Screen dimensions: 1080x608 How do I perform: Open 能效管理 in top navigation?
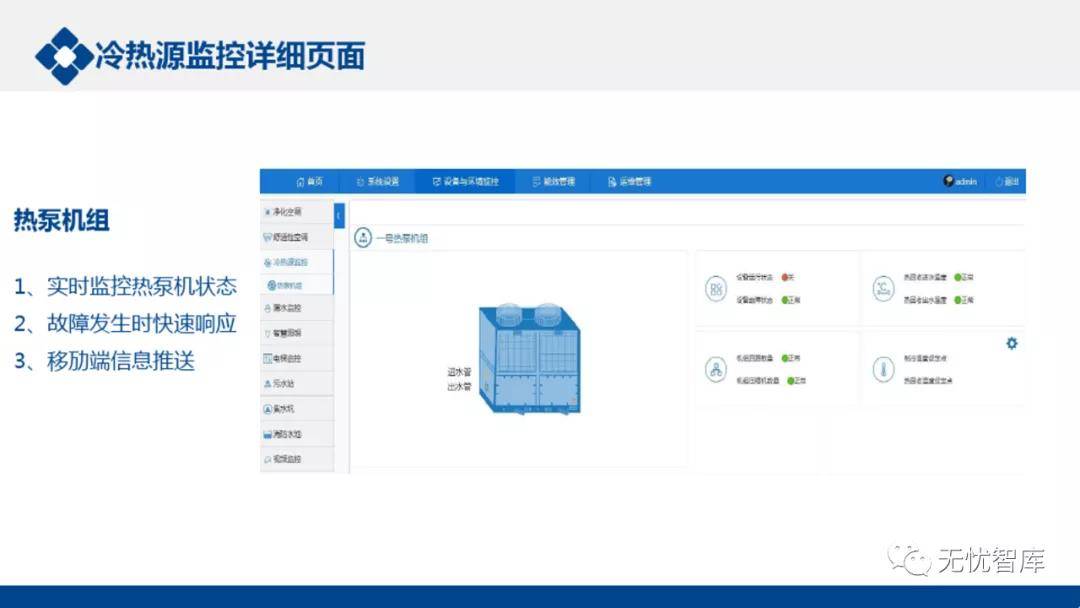tap(553, 182)
